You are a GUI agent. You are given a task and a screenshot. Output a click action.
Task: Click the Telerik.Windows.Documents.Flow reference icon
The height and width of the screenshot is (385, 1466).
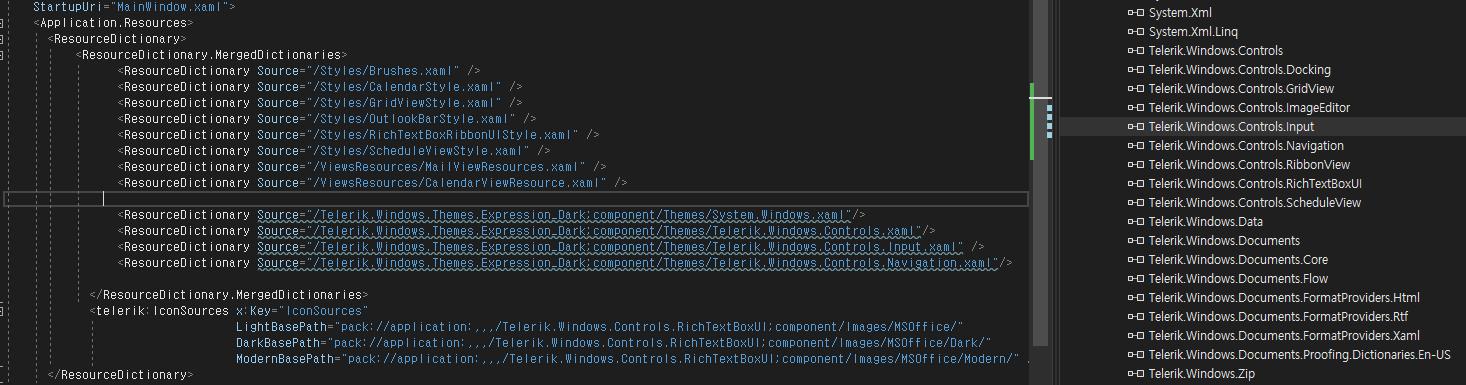tap(1135, 278)
